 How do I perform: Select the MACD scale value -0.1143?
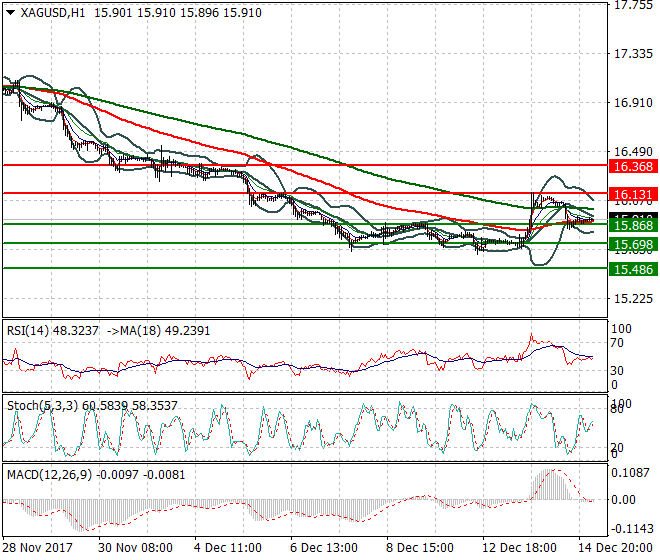point(632,528)
